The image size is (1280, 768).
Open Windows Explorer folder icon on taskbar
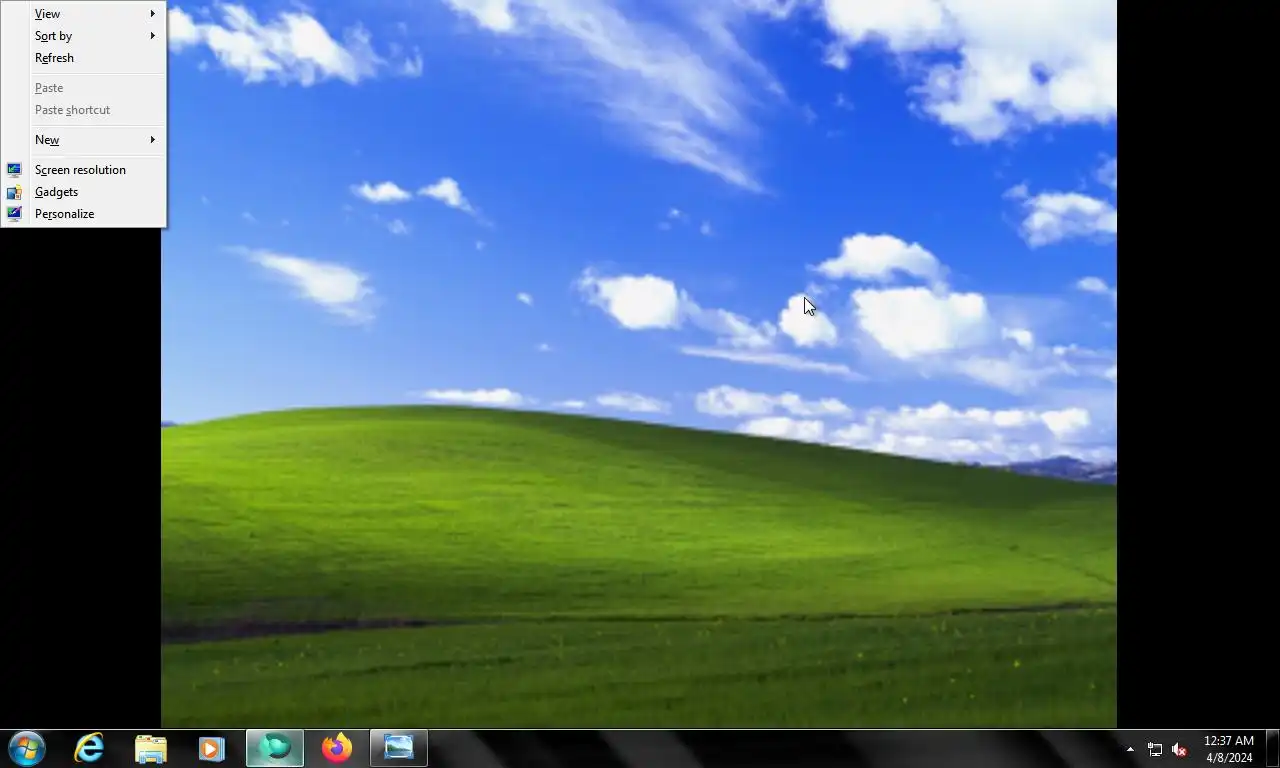point(151,748)
